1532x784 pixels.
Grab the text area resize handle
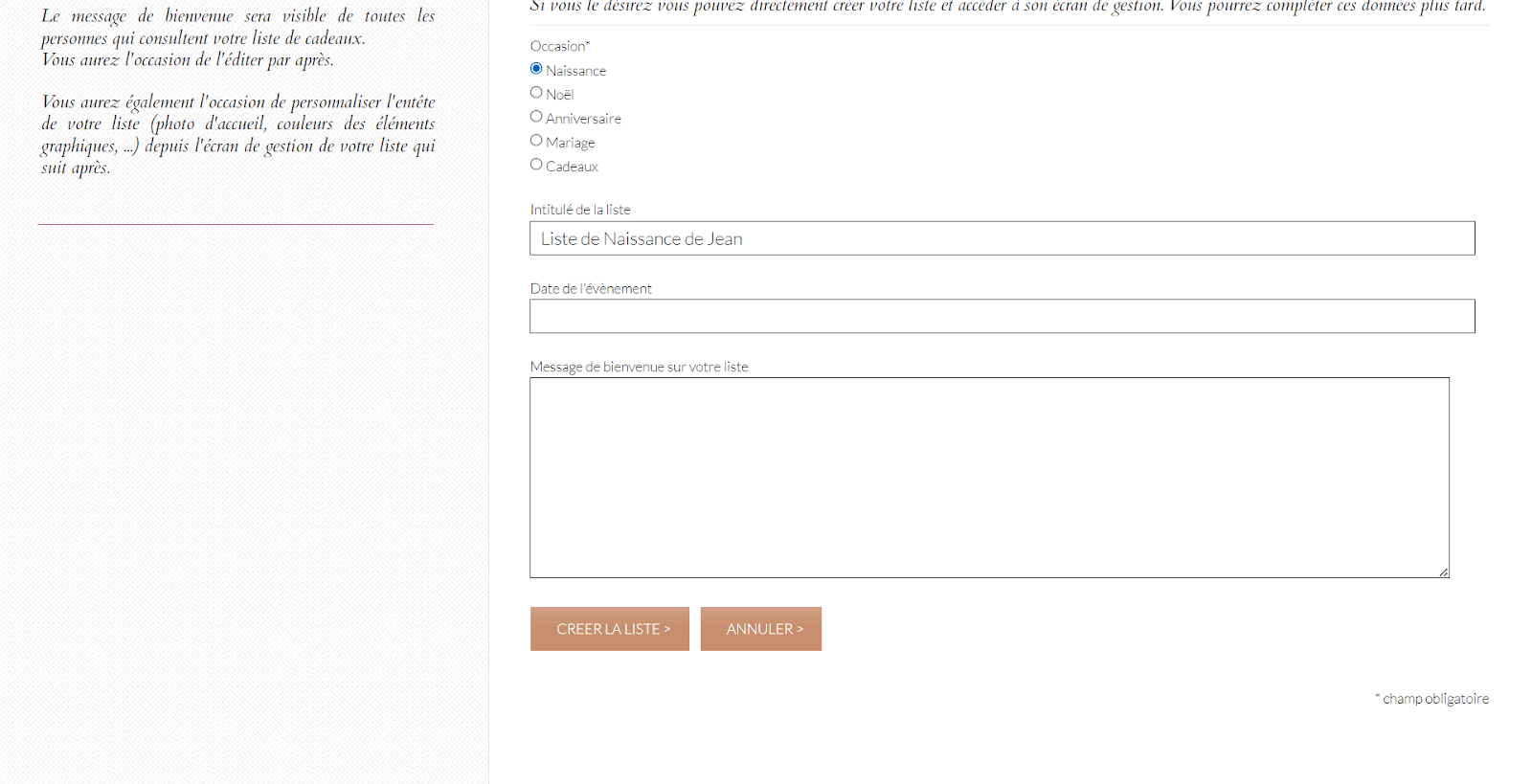[x=1443, y=571]
